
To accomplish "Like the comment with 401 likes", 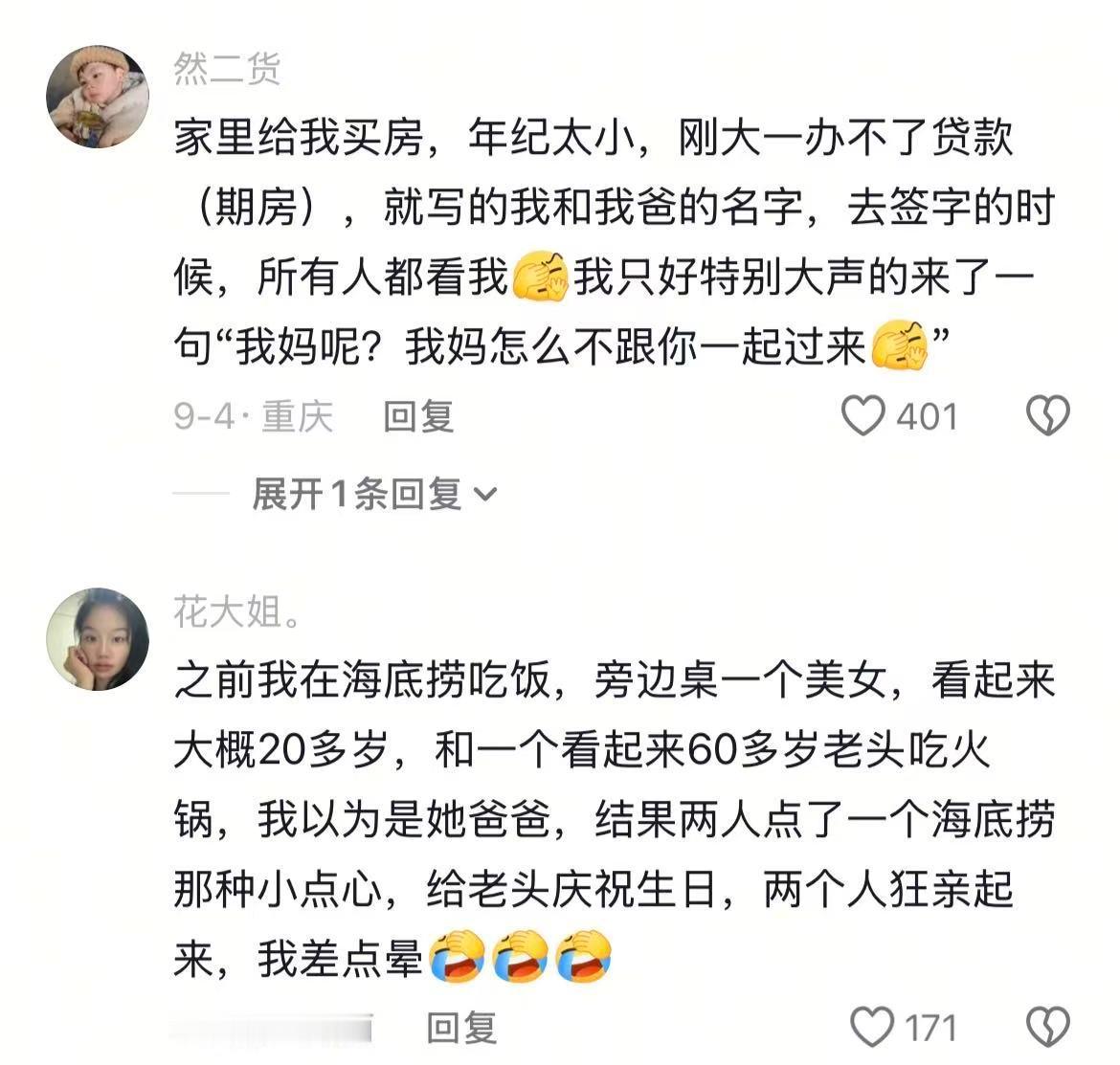I will click(862, 415).
